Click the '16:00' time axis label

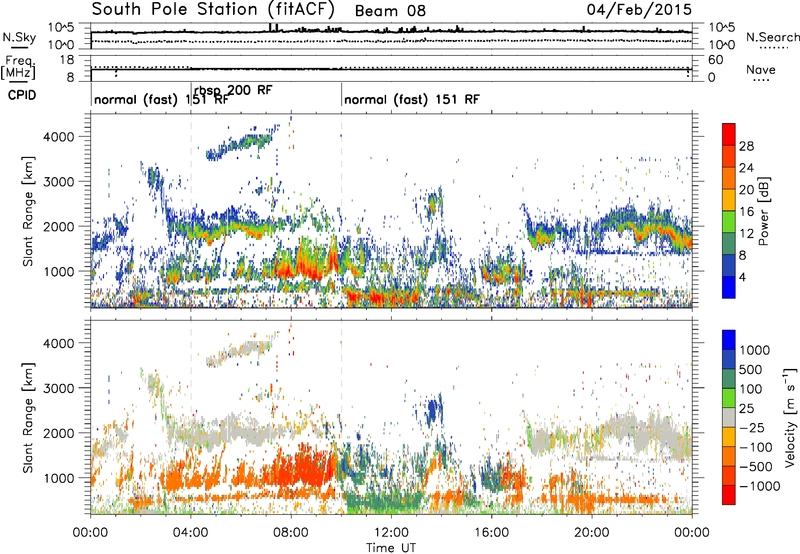(491, 533)
